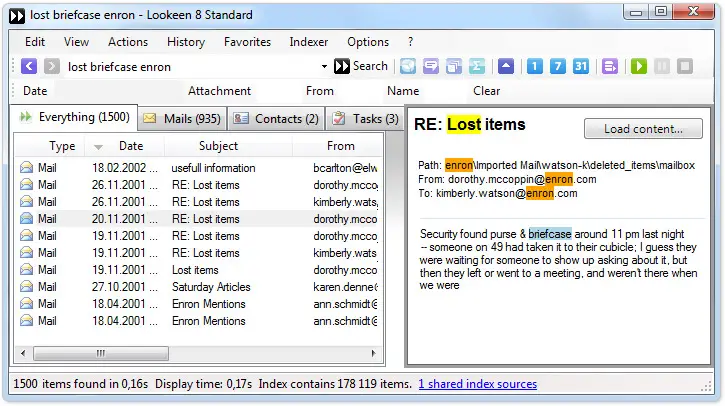Image resolution: width=725 pixels, height=406 pixels.
Task: Click the '1 shared index sources' link
Action: (x=478, y=384)
